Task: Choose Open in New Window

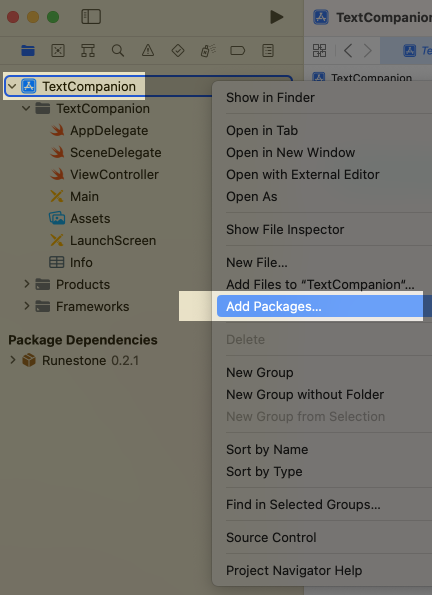Action: point(290,153)
